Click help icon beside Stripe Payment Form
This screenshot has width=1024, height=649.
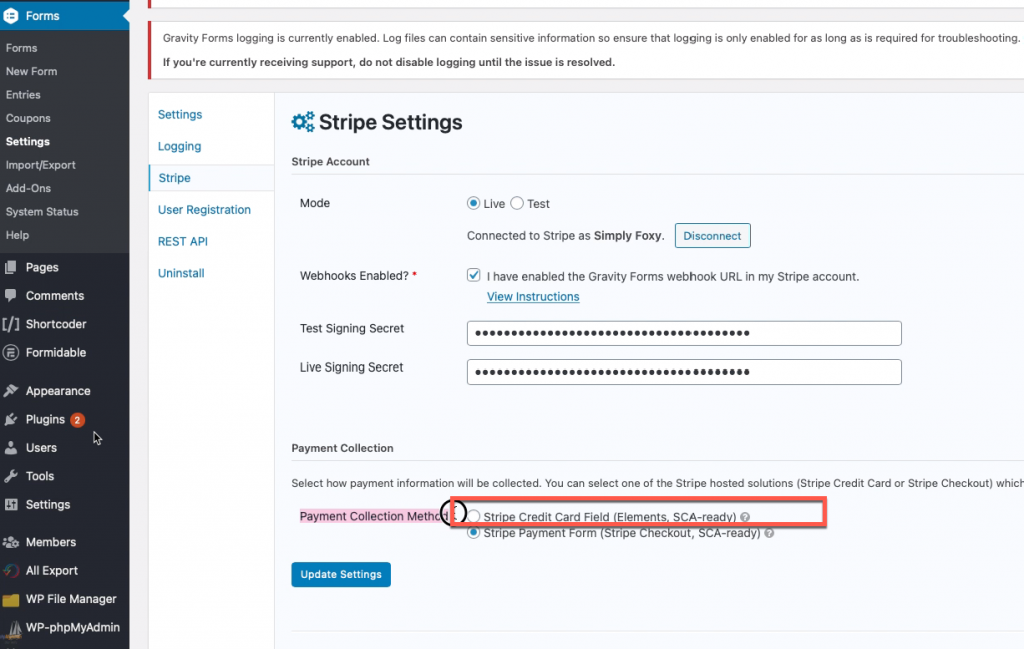coord(769,533)
